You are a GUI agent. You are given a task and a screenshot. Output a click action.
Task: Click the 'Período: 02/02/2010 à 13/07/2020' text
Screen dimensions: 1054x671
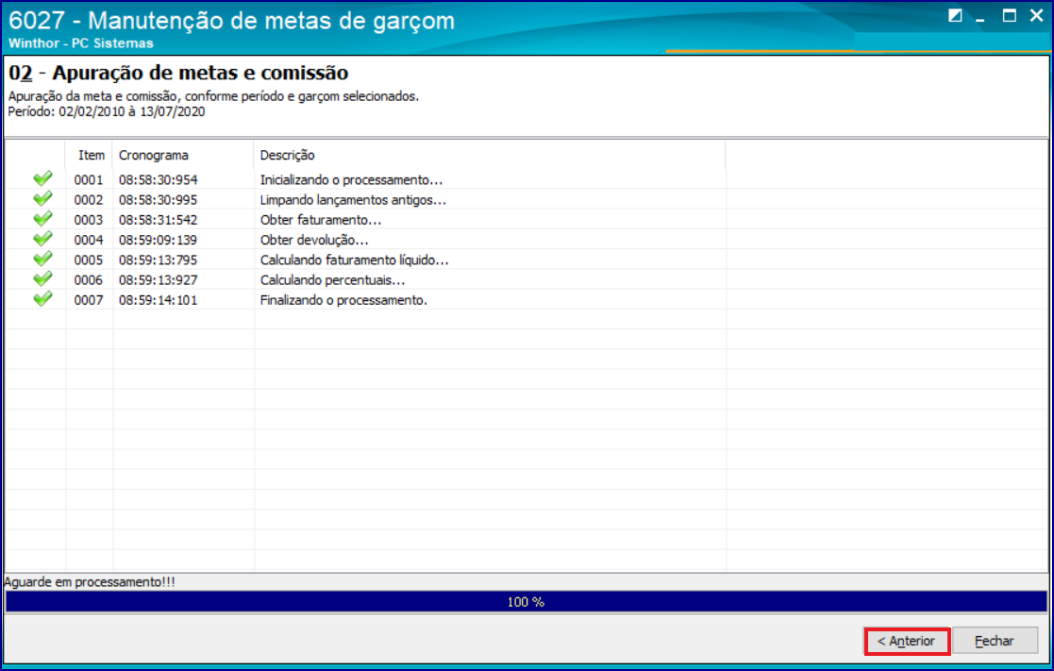106,112
